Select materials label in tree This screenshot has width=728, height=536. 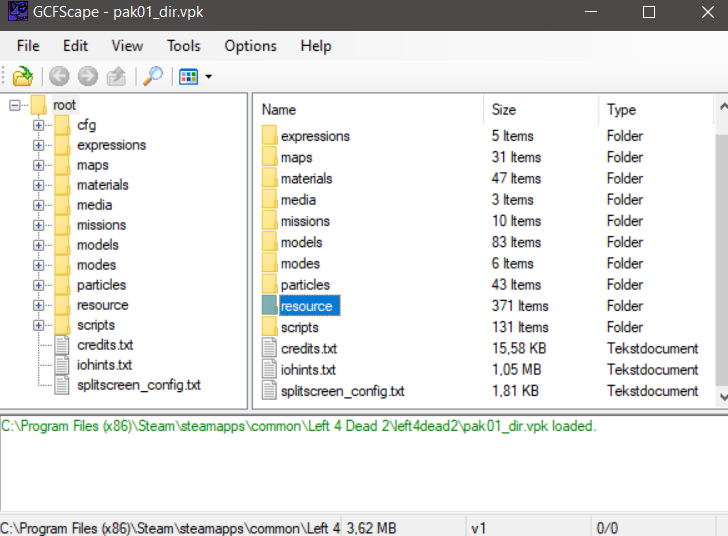coord(103,185)
